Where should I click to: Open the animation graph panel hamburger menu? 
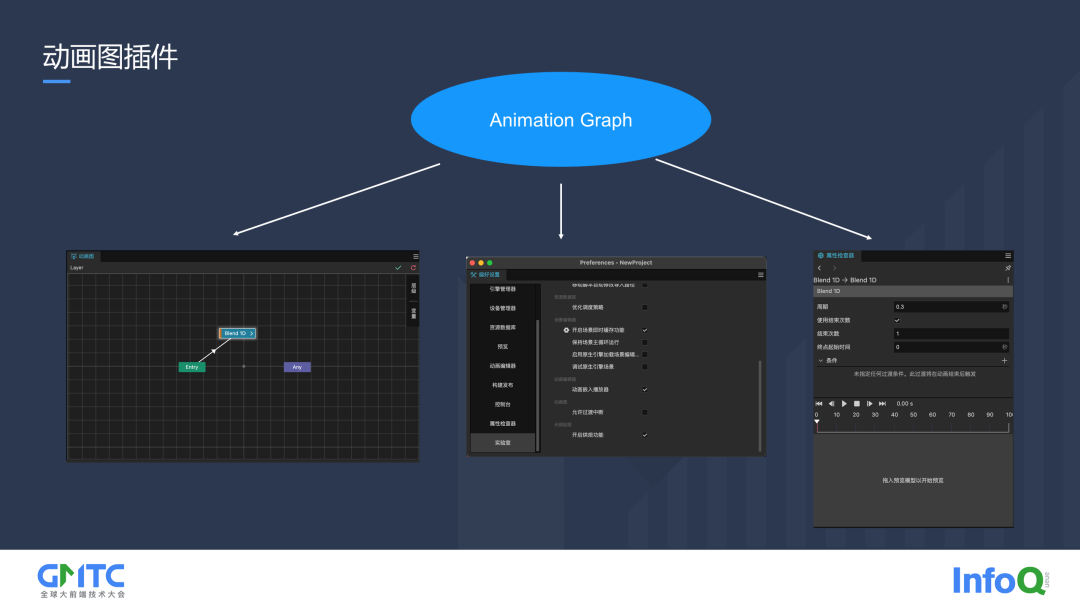(x=415, y=256)
